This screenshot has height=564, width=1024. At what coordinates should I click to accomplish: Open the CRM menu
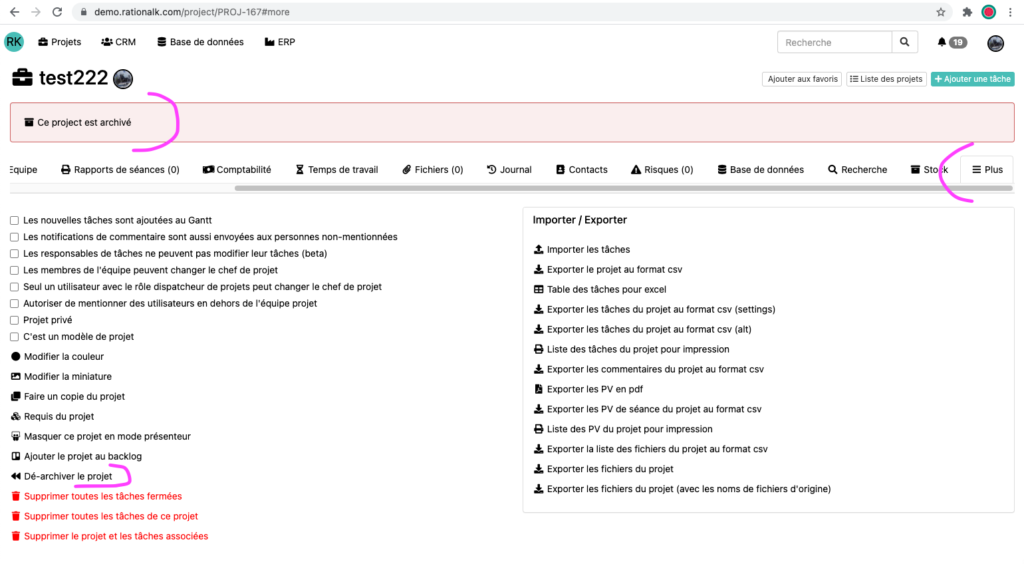click(x=118, y=43)
